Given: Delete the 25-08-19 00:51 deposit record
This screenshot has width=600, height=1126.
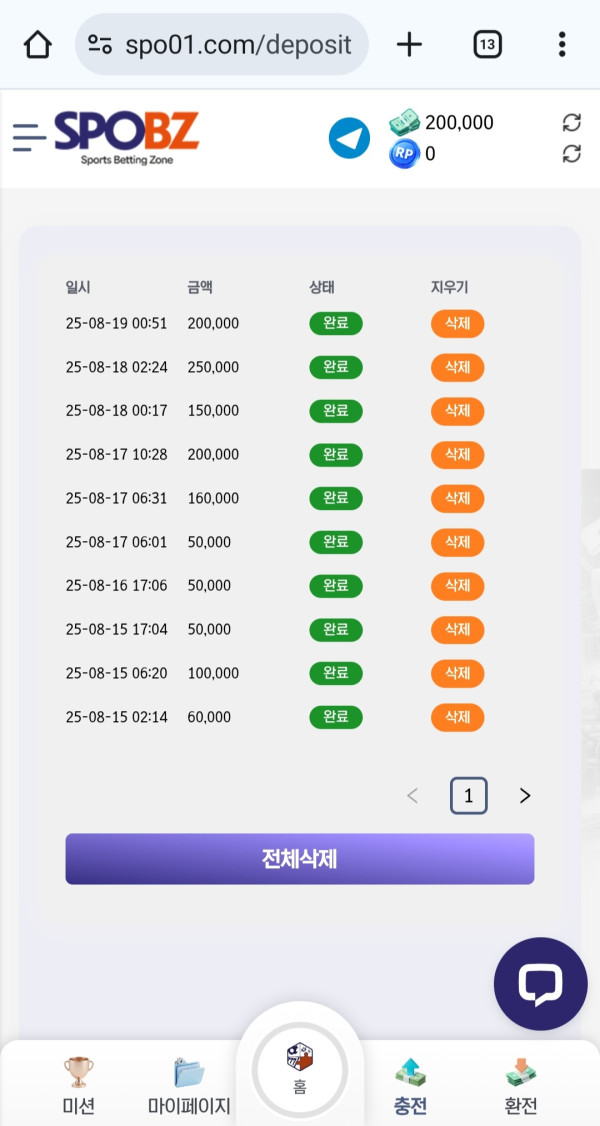Looking at the screenshot, I should pos(457,324).
